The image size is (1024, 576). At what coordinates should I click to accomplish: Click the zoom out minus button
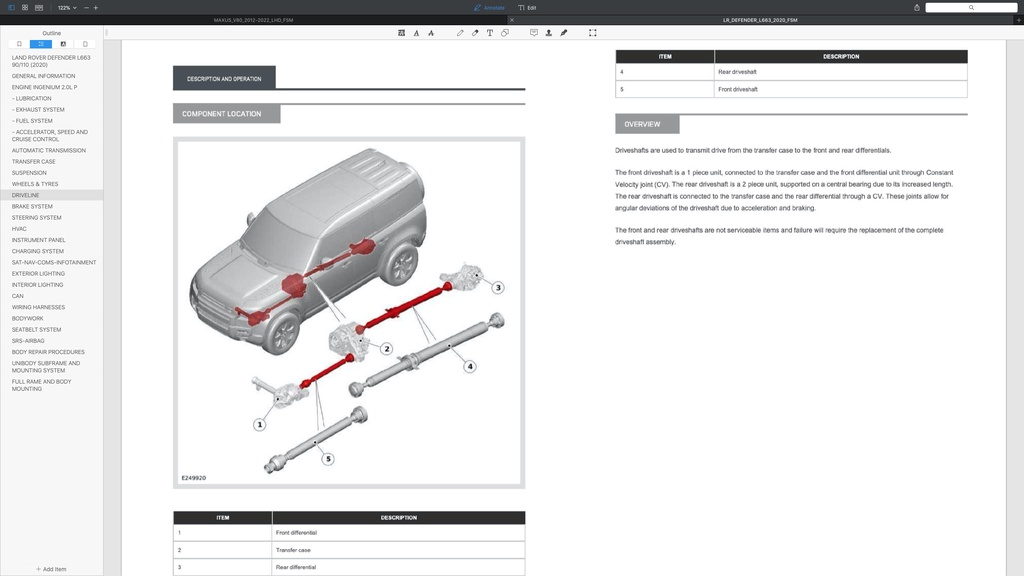click(x=85, y=7)
